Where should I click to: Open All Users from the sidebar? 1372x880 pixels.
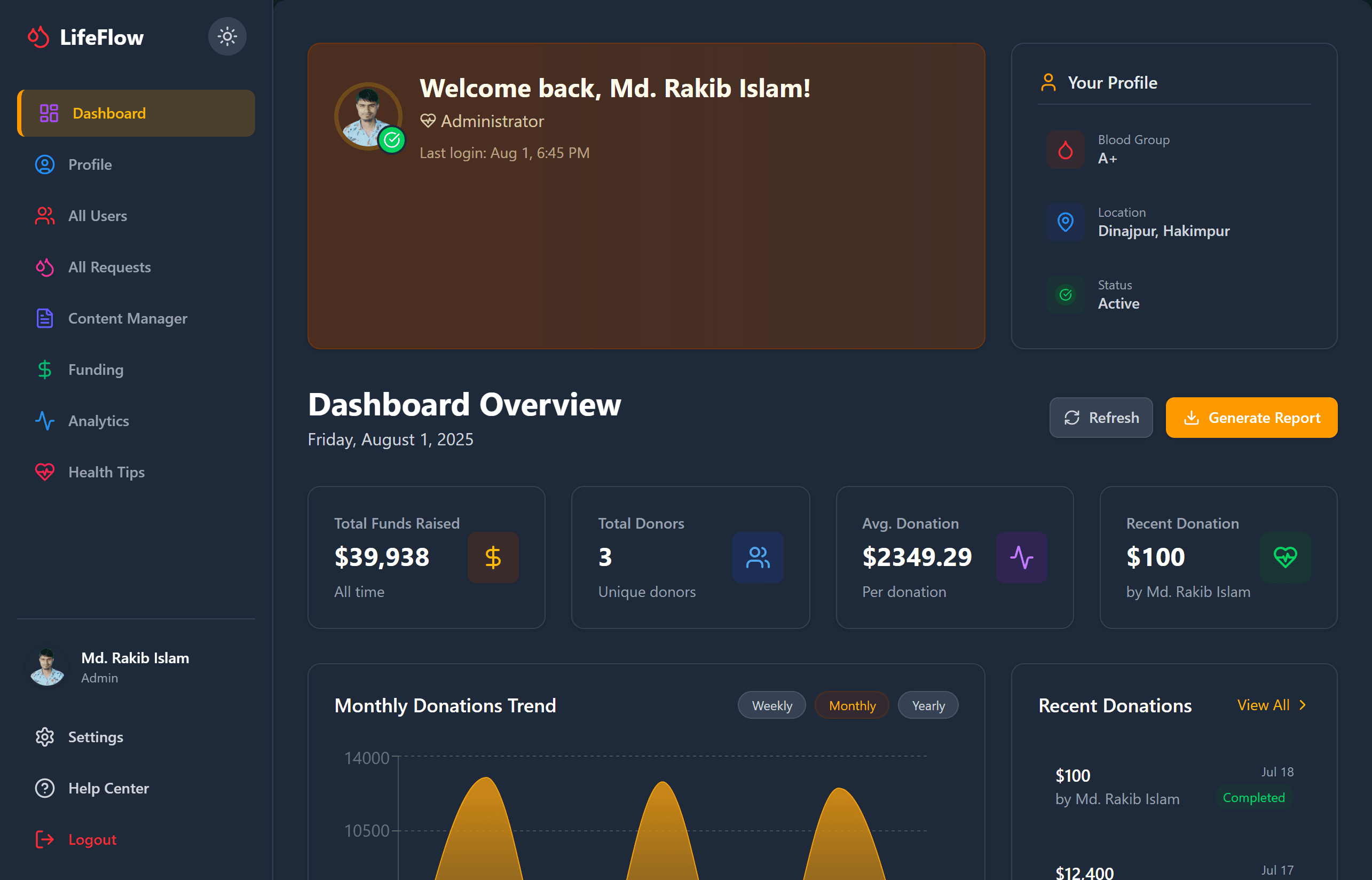(98, 216)
